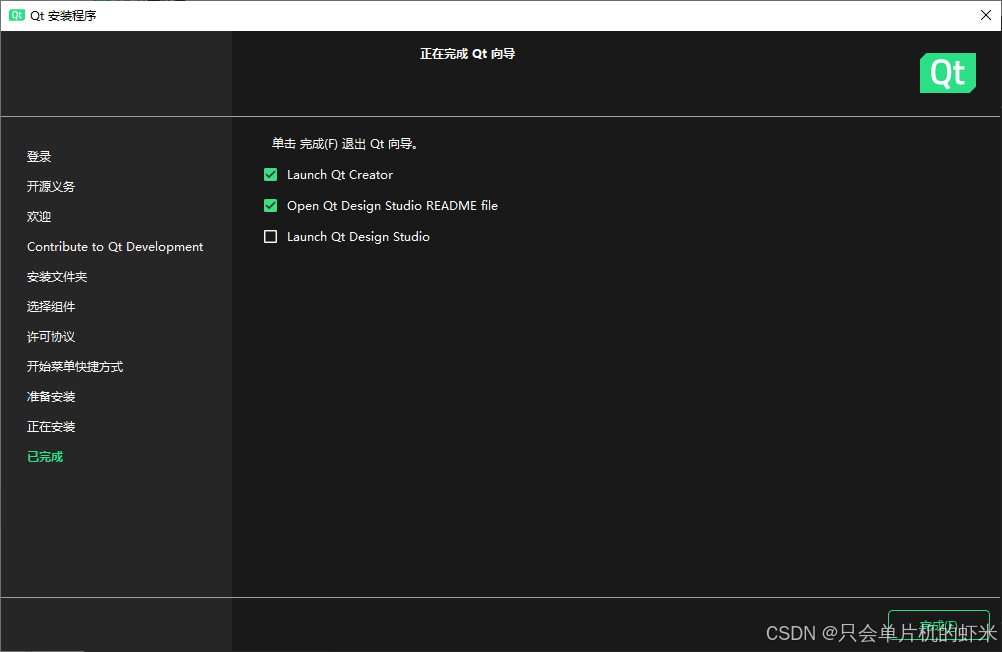The width and height of the screenshot is (1002, 652).
Task: Select the 选择组件 step
Action: click(x=50, y=306)
